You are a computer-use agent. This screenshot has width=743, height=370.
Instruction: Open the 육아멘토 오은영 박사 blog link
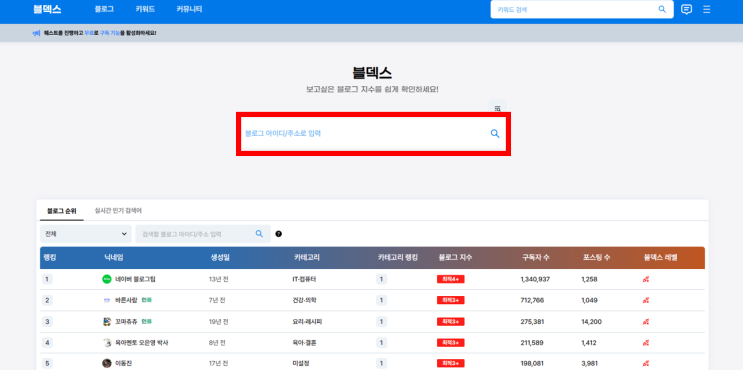click(142, 343)
